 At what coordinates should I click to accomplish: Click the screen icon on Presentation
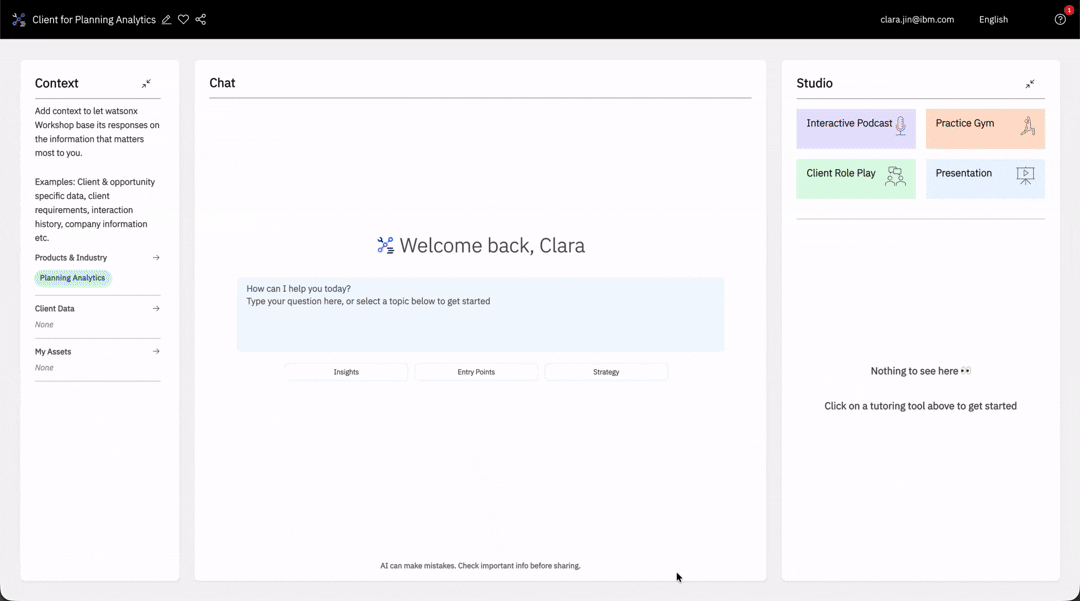(1026, 176)
